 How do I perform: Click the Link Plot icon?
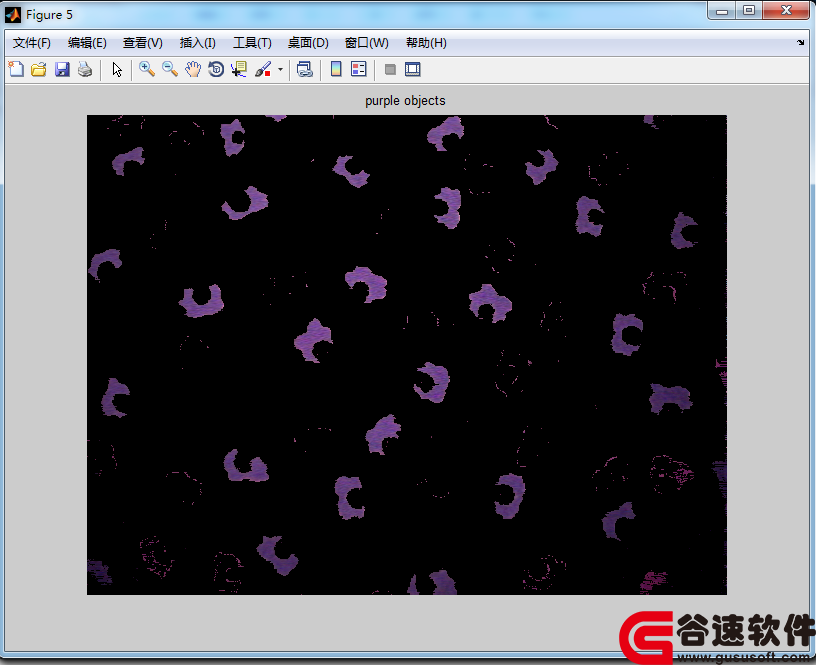304,69
